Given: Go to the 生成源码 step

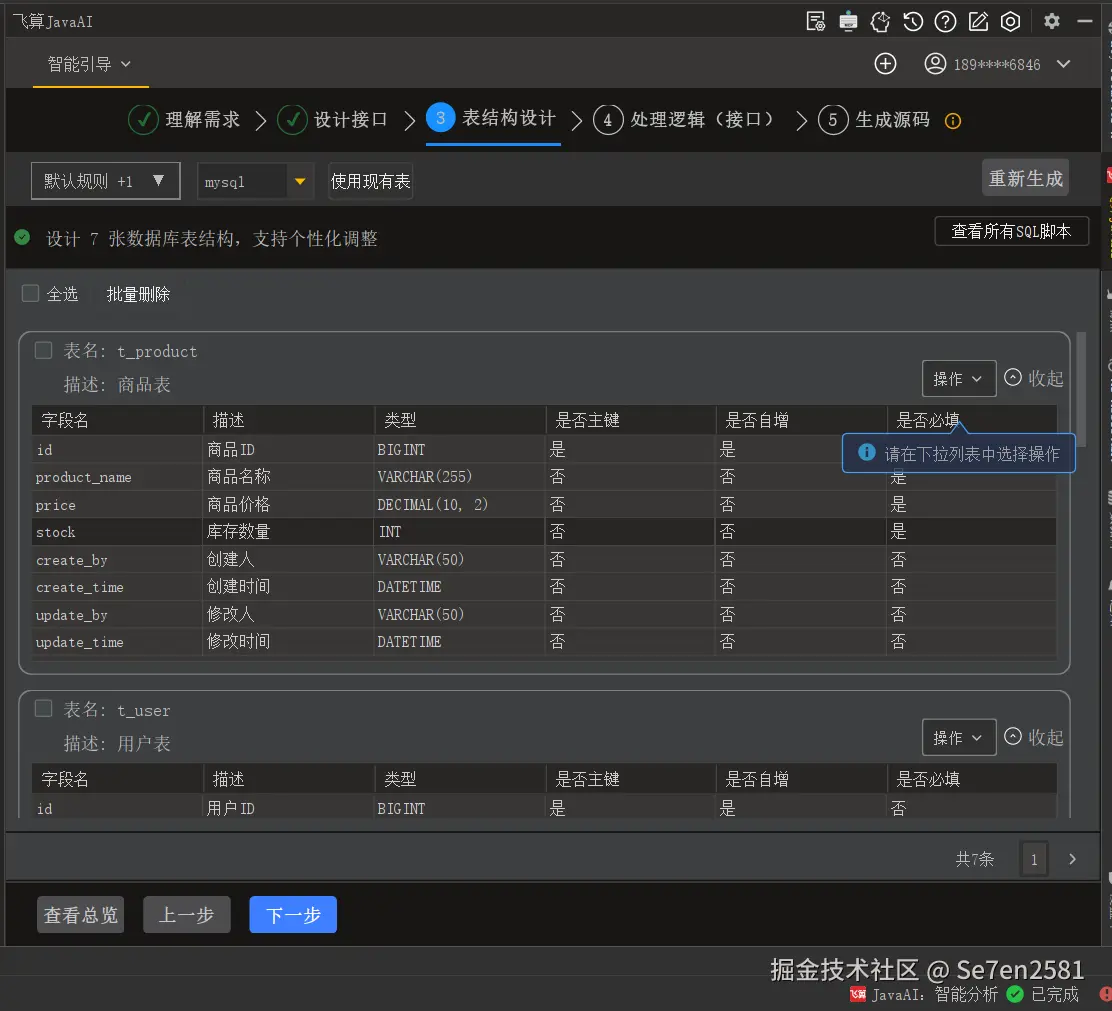Looking at the screenshot, I should click(x=892, y=120).
